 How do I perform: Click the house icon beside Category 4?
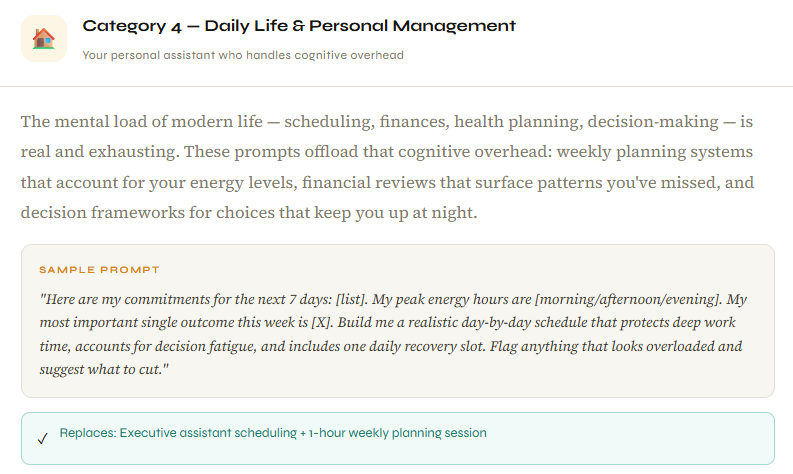43,38
